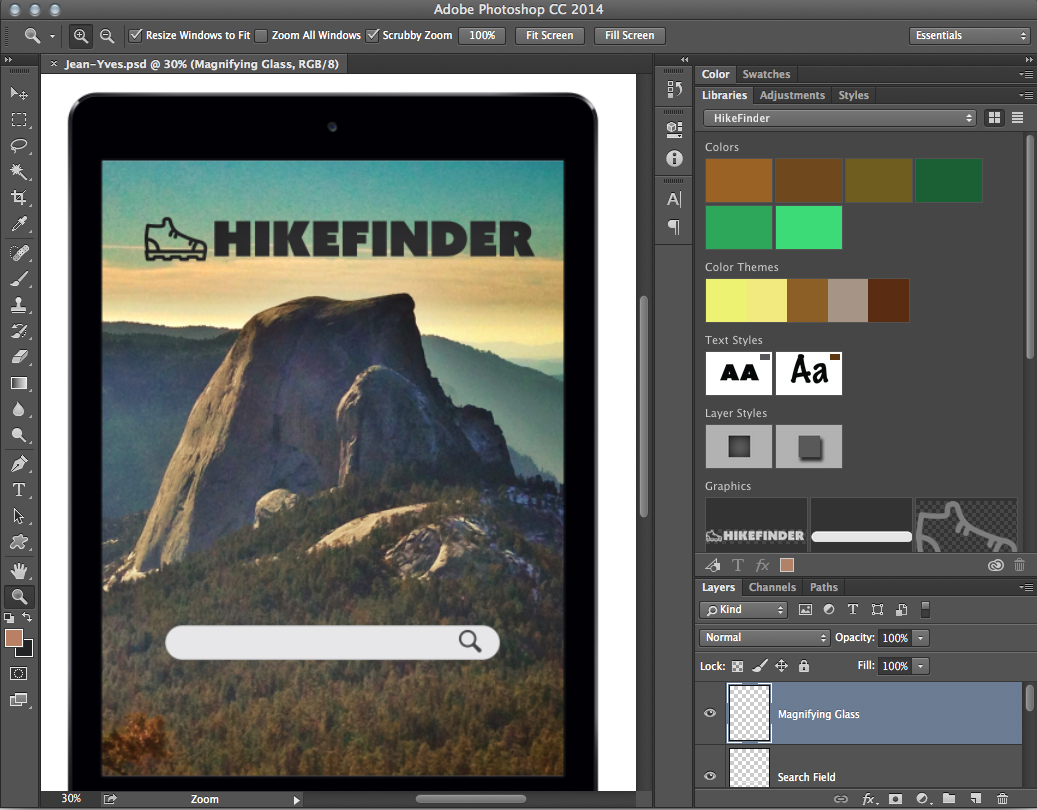Switch to the Swatches tab

point(766,74)
